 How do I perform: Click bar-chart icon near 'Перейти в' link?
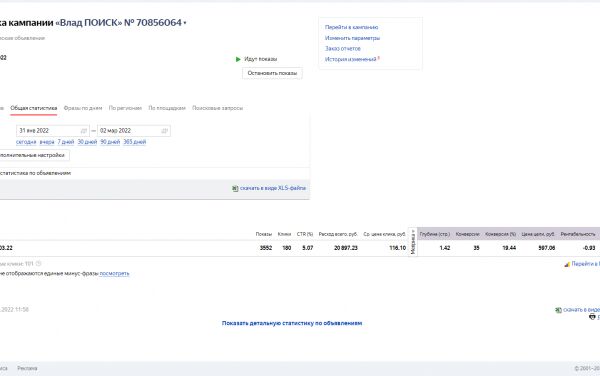[567, 264]
